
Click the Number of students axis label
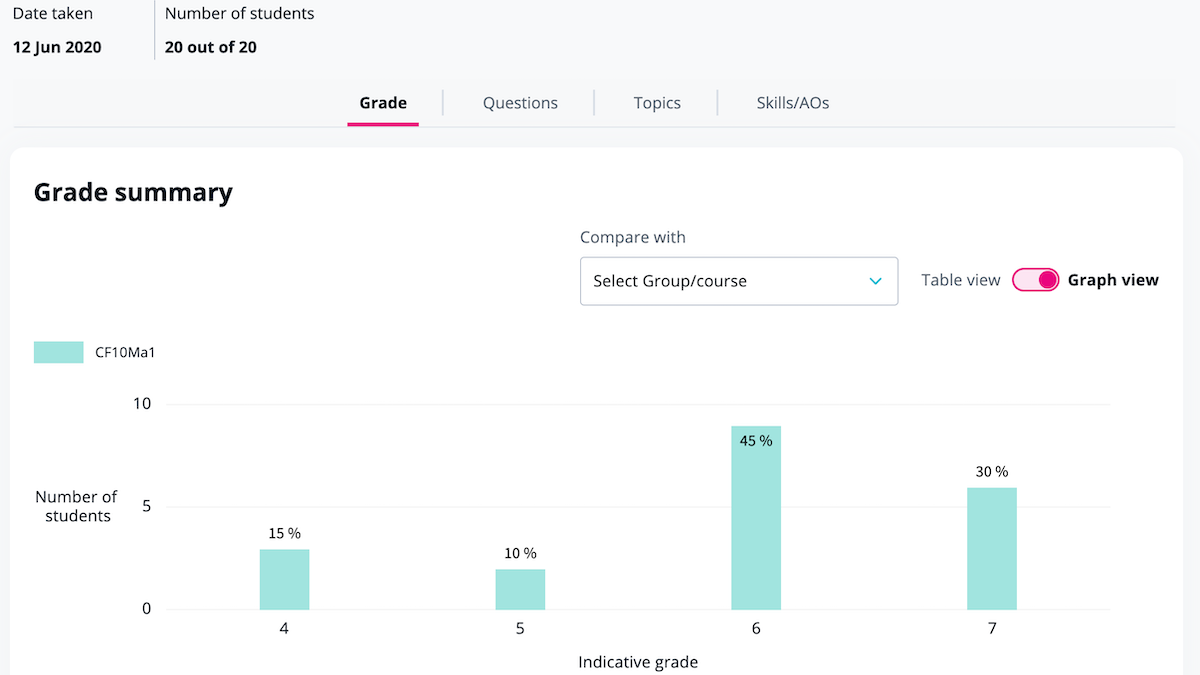(76, 506)
